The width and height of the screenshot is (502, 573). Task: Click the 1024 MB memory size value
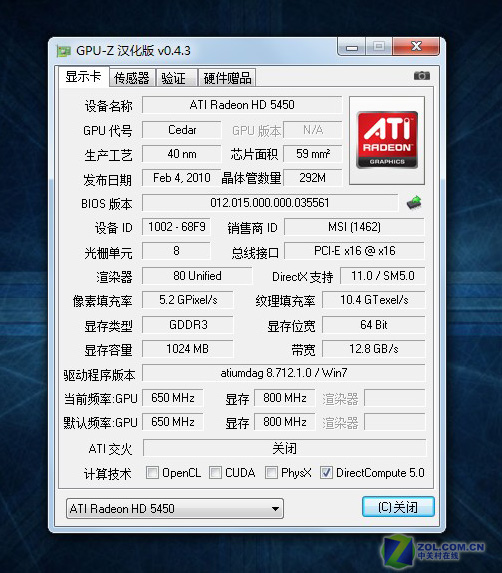(x=187, y=349)
